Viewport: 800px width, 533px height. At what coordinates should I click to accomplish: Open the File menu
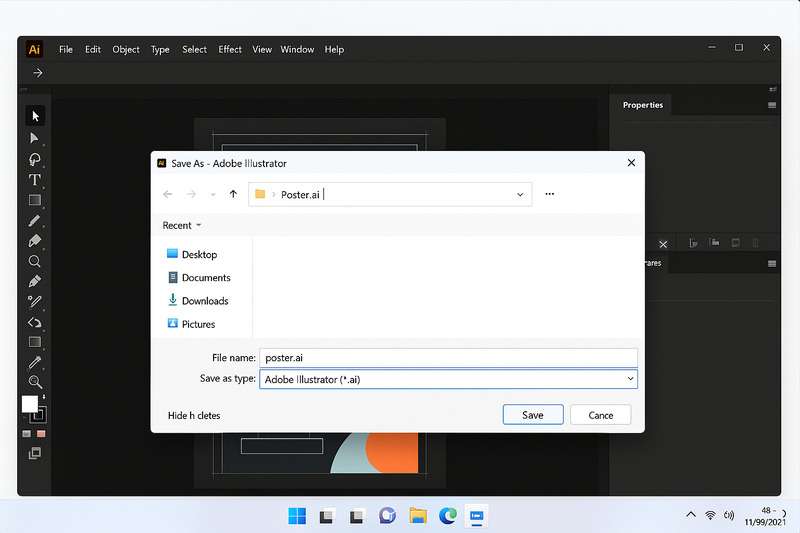(x=66, y=49)
